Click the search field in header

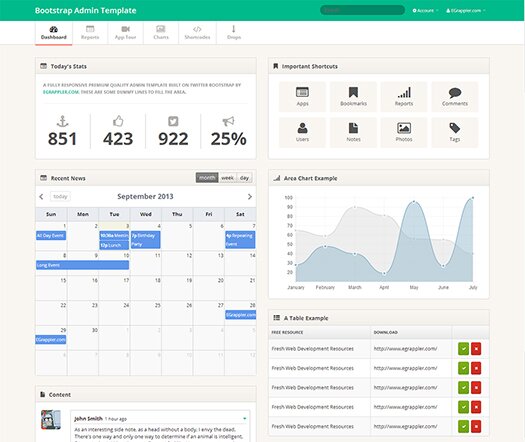[362, 10]
